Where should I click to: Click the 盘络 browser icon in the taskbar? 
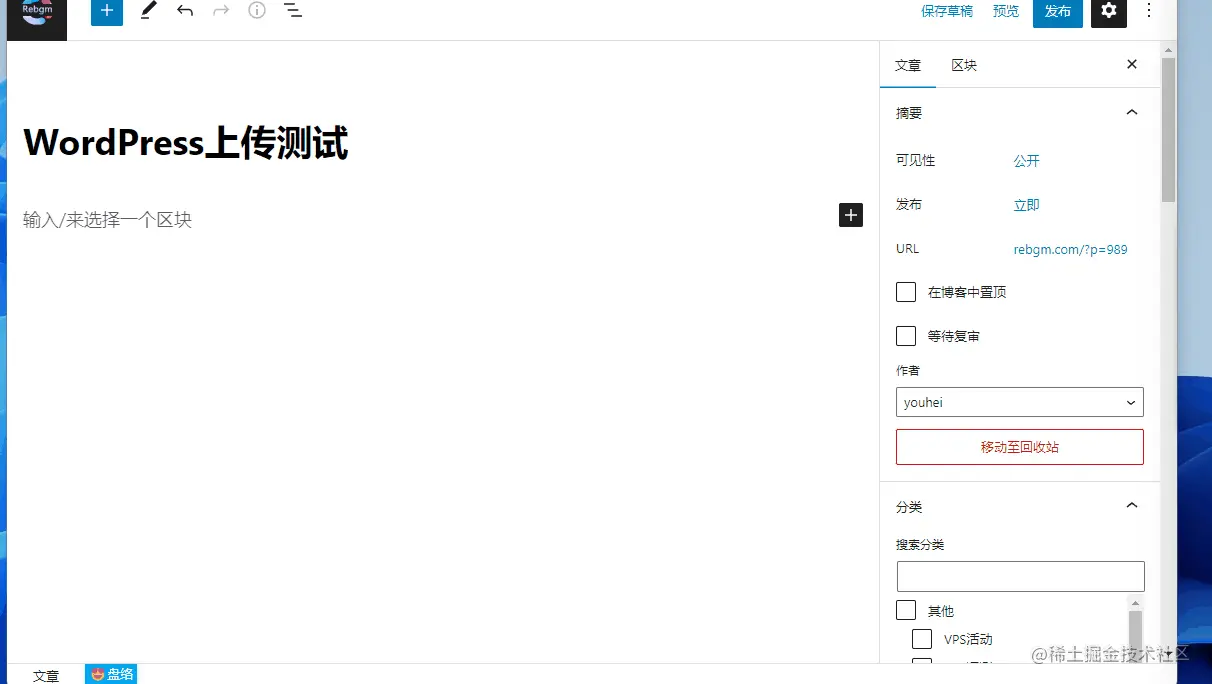click(110, 673)
